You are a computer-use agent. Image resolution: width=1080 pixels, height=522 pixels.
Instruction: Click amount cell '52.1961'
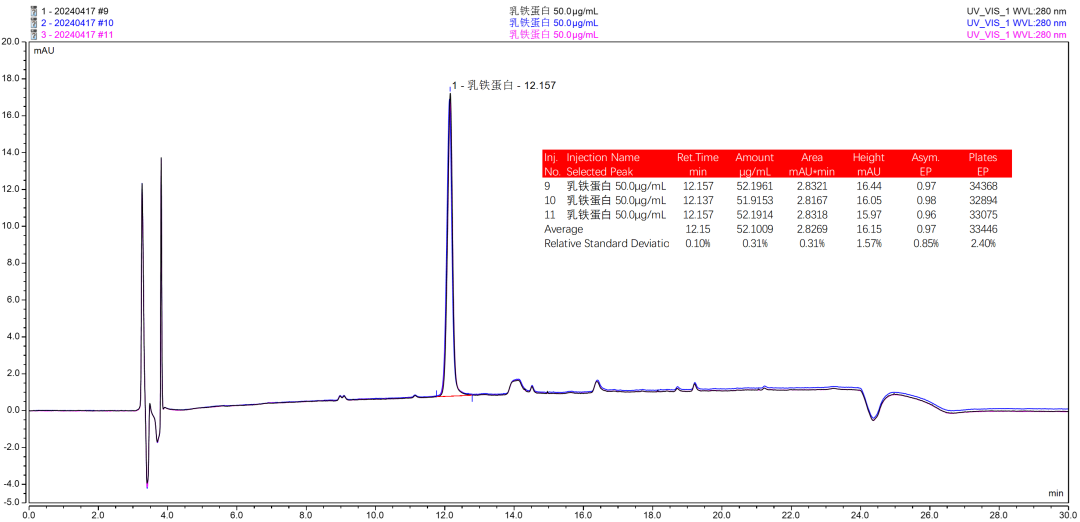[755, 186]
